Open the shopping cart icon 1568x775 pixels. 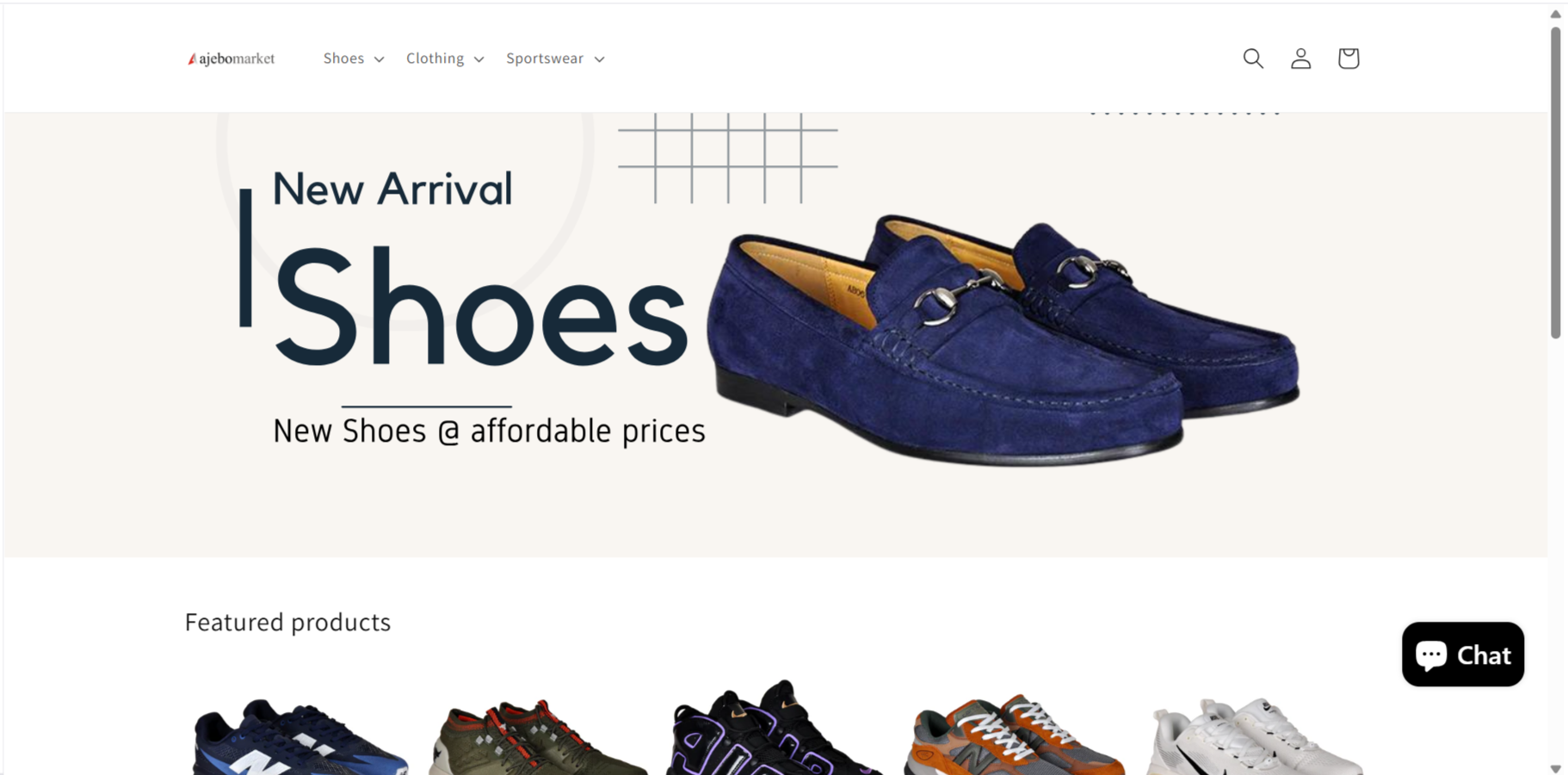tap(1349, 59)
